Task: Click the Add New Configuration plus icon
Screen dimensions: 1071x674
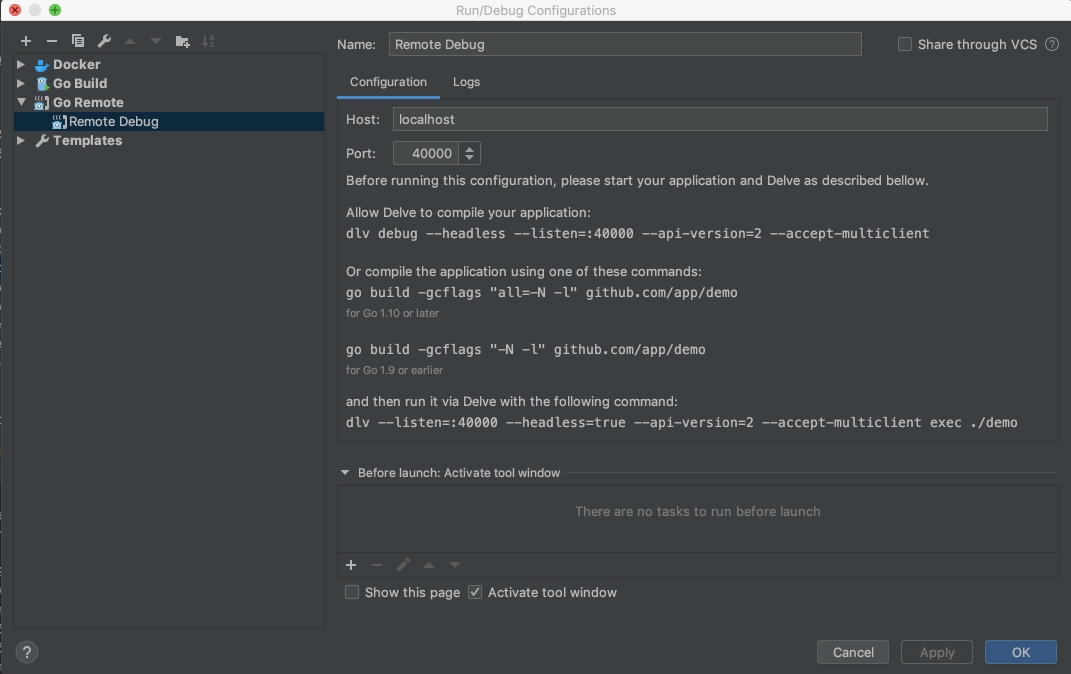Action: tap(26, 41)
